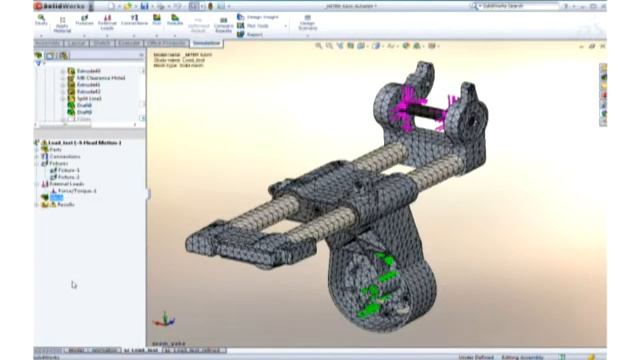Screen dimensions: 640x360
Task: Open the External Loads tool
Action: [107, 22]
